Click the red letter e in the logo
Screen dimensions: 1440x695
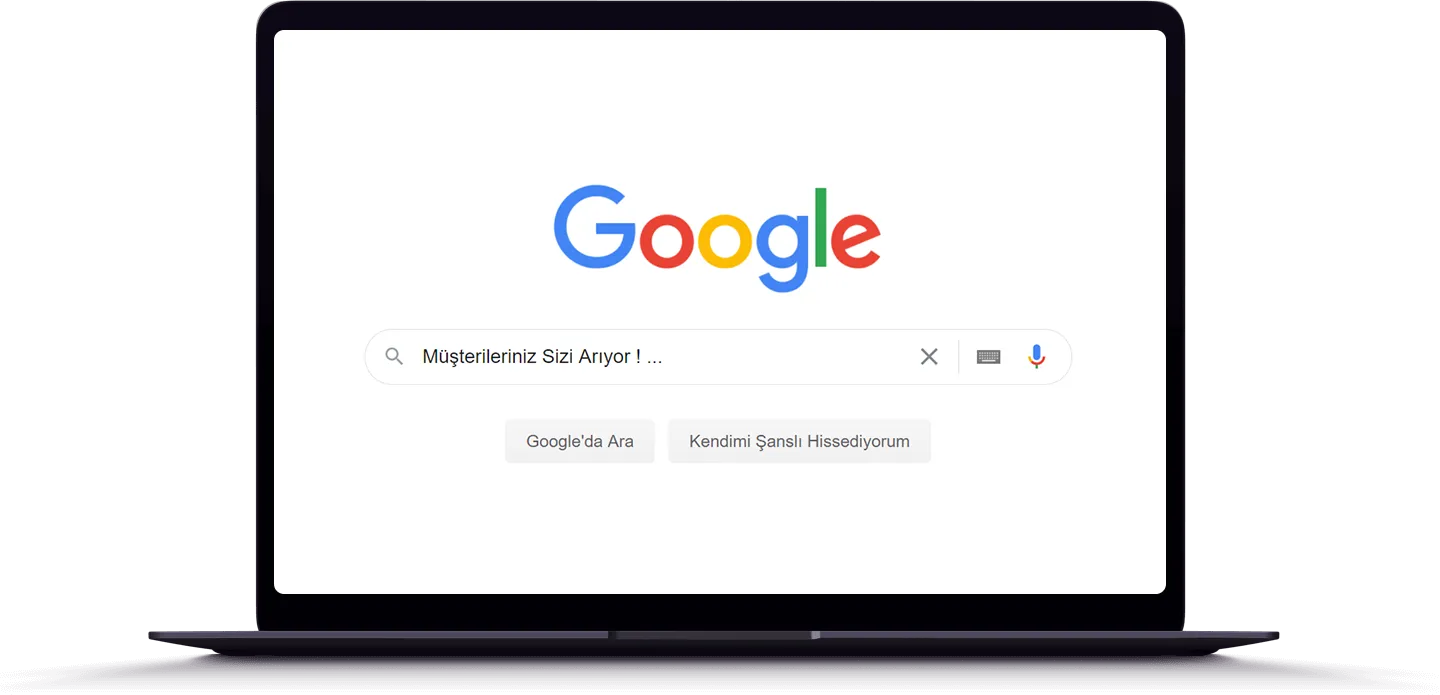click(856, 240)
